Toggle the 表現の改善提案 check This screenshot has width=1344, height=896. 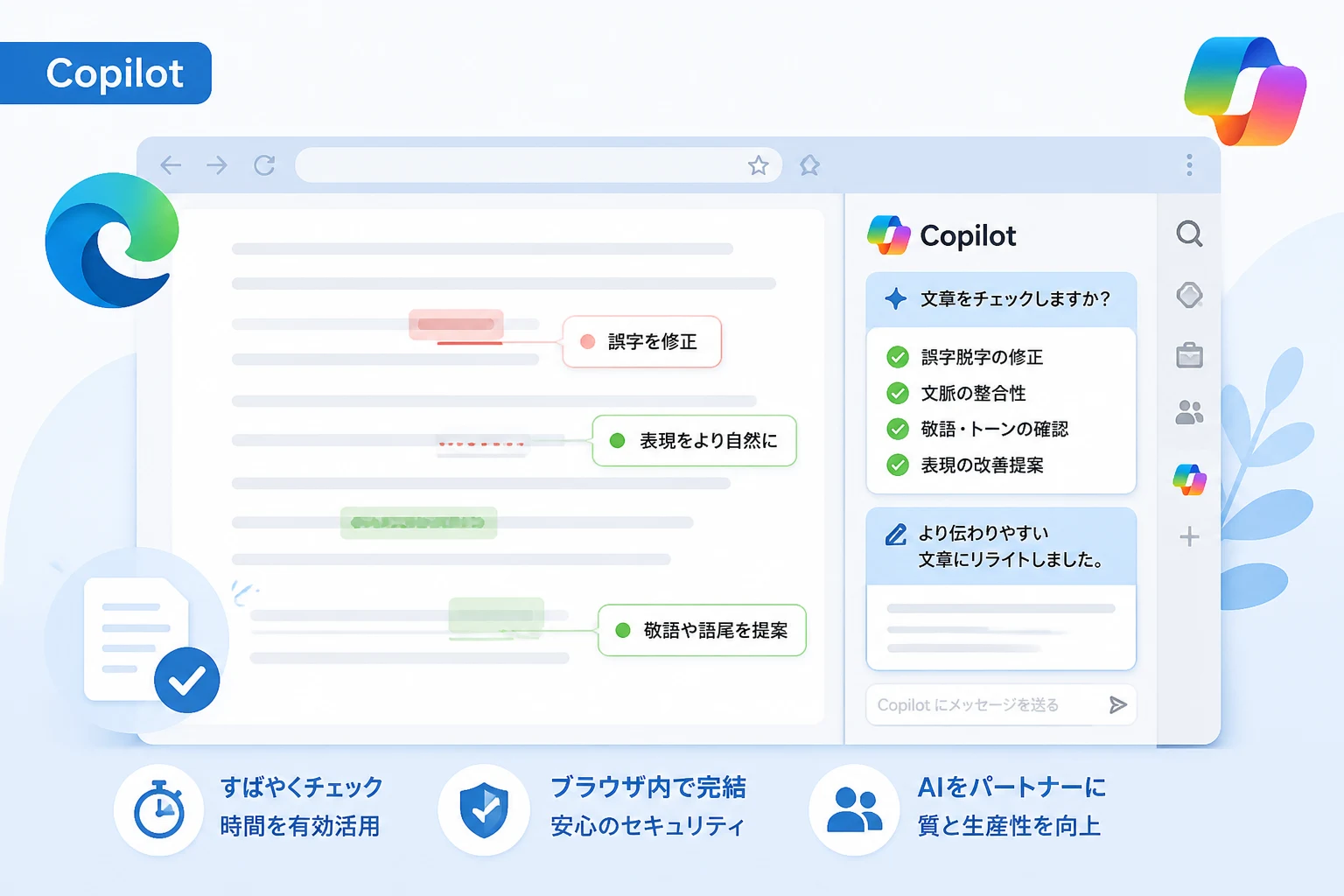pyautogui.click(x=898, y=465)
